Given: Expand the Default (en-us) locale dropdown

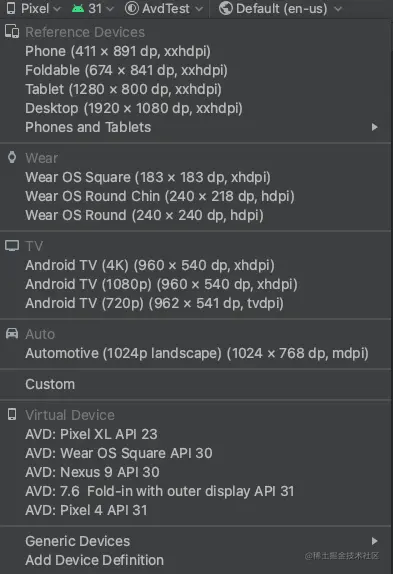Looking at the screenshot, I should (x=280, y=8).
